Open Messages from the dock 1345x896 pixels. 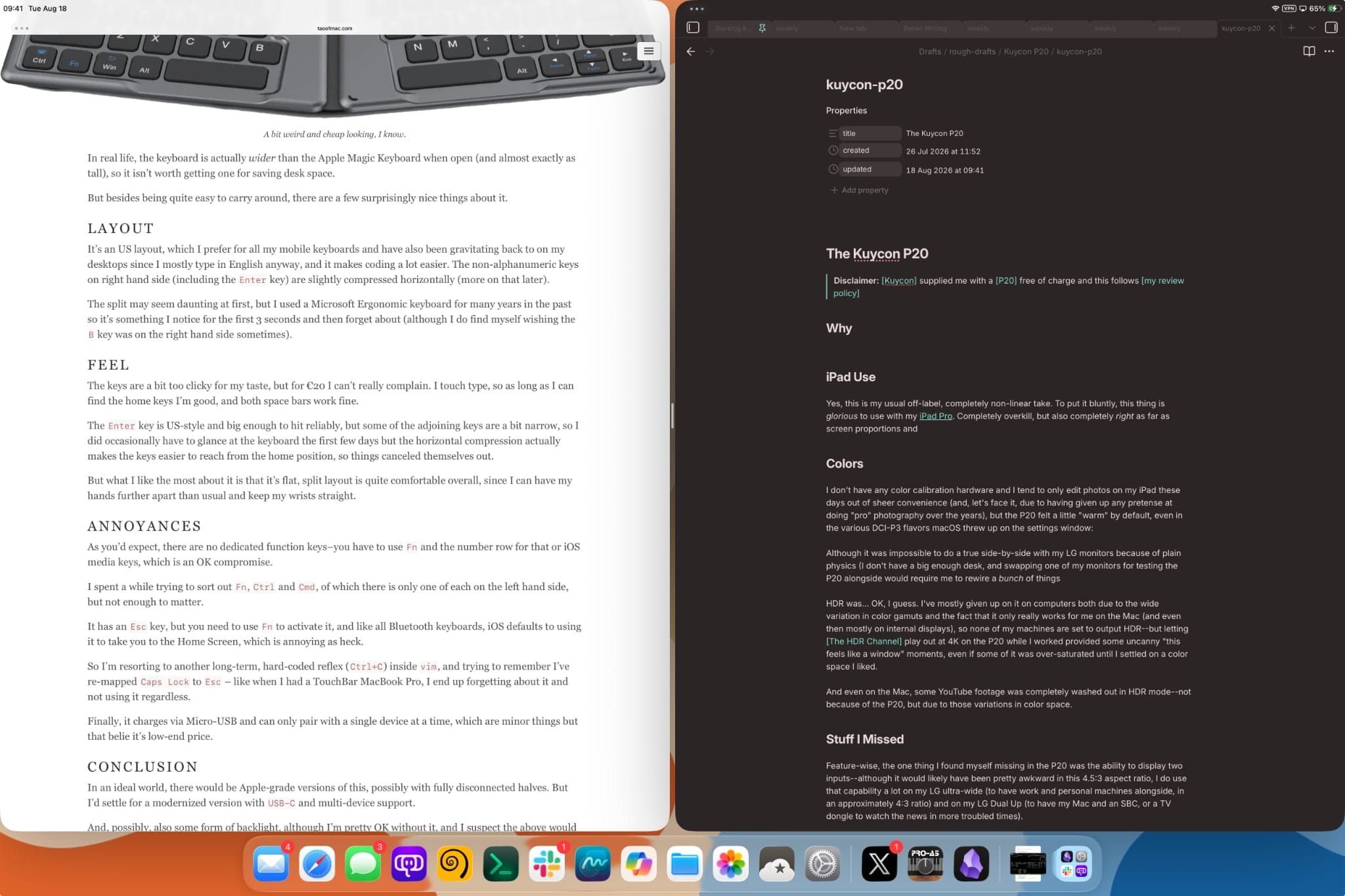[x=363, y=863]
